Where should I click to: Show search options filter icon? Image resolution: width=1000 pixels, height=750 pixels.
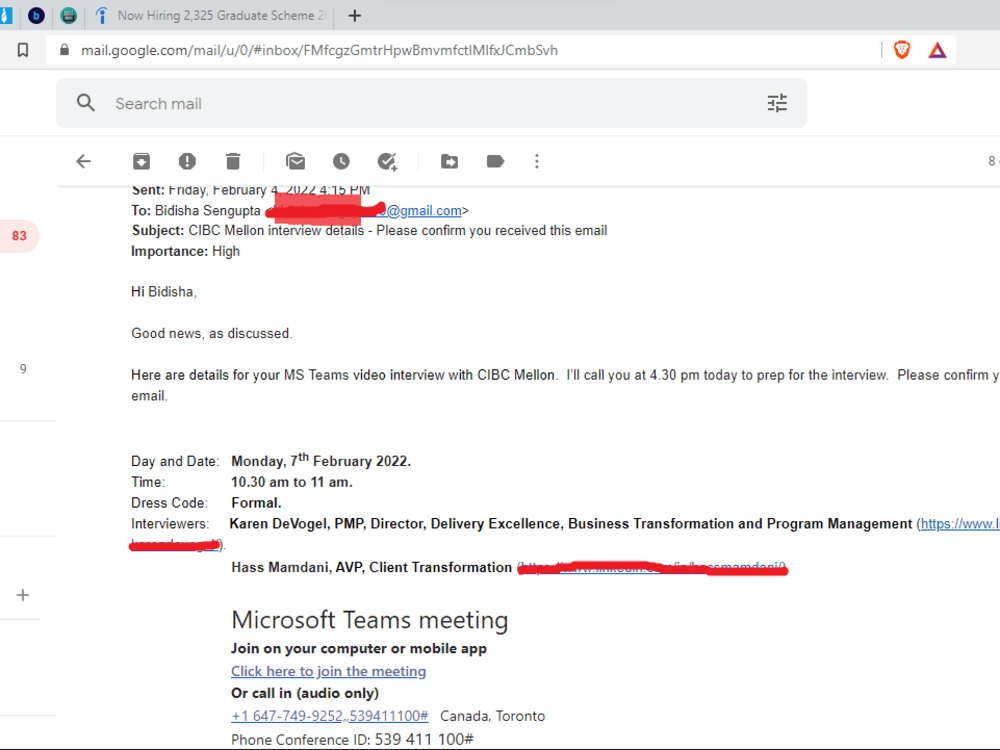[777, 103]
